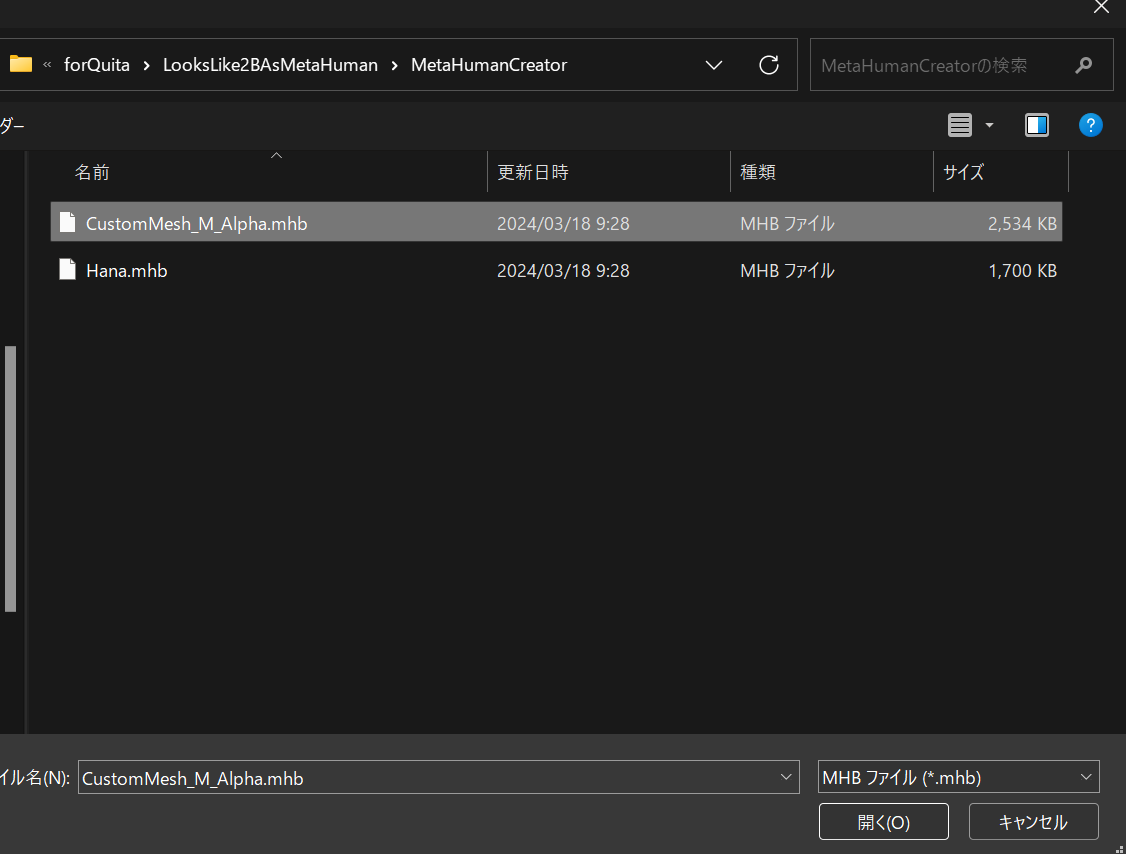Image resolution: width=1126 pixels, height=854 pixels.
Task: Click the change view icon on the toolbar
Action: 958,124
